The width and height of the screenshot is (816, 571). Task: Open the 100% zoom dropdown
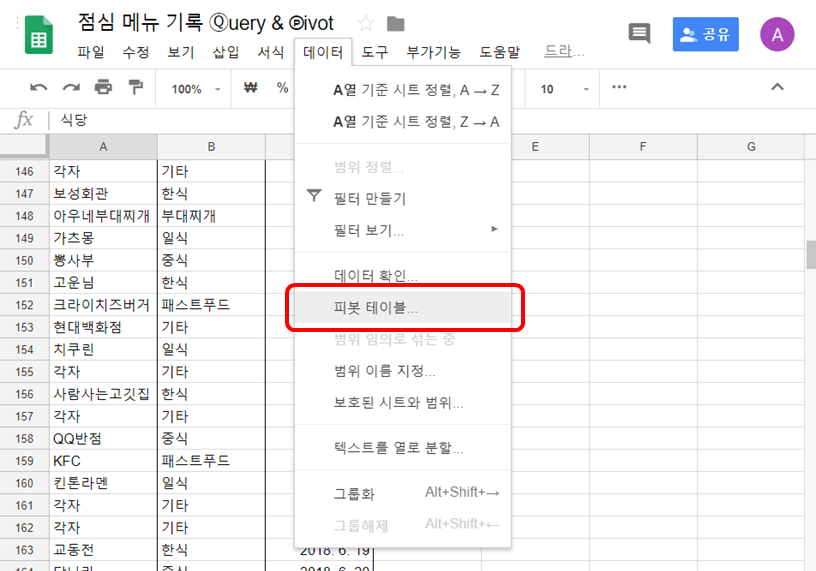[196, 89]
